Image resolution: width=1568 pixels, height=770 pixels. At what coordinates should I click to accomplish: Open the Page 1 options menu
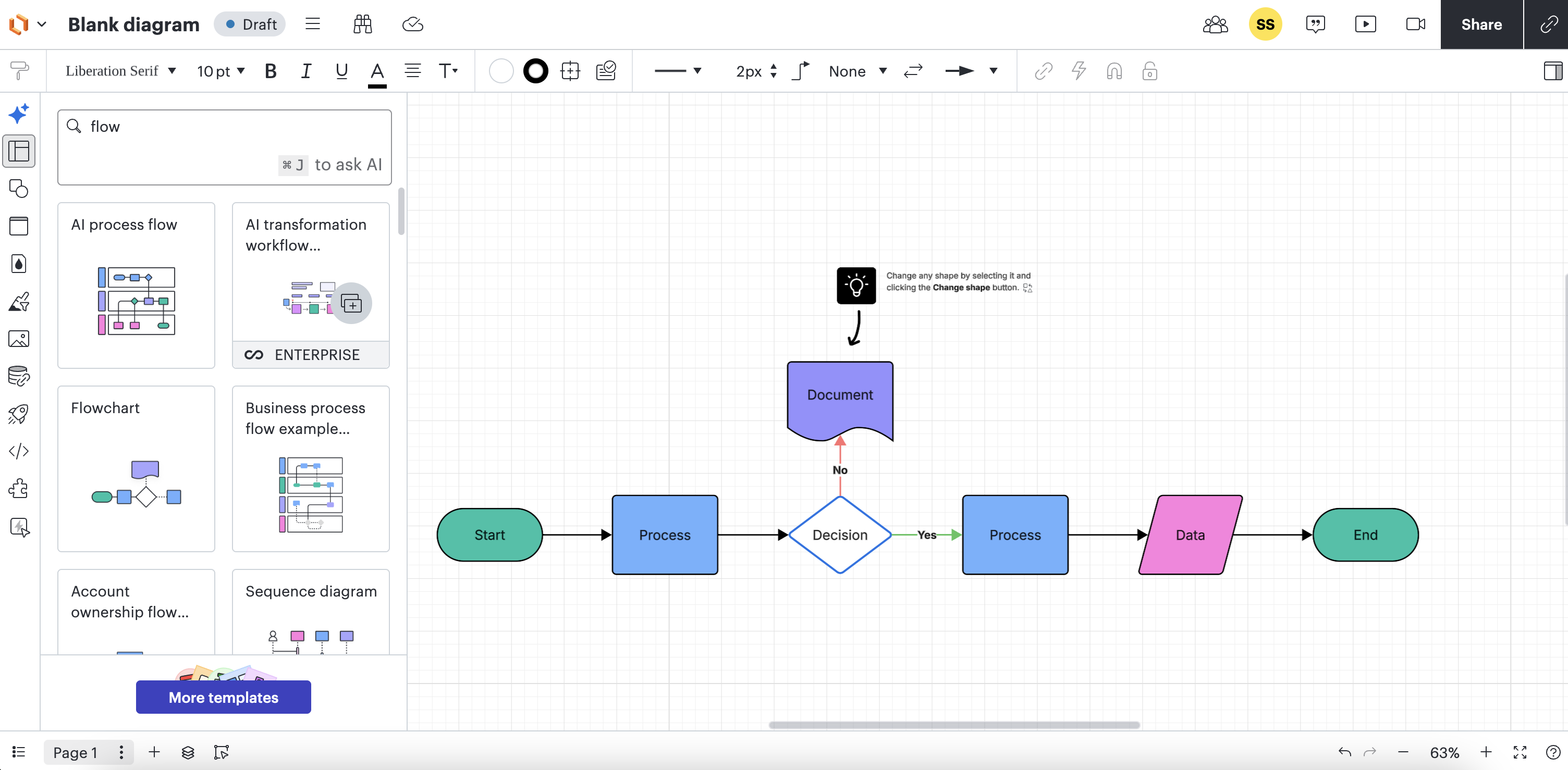pyautogui.click(x=121, y=752)
